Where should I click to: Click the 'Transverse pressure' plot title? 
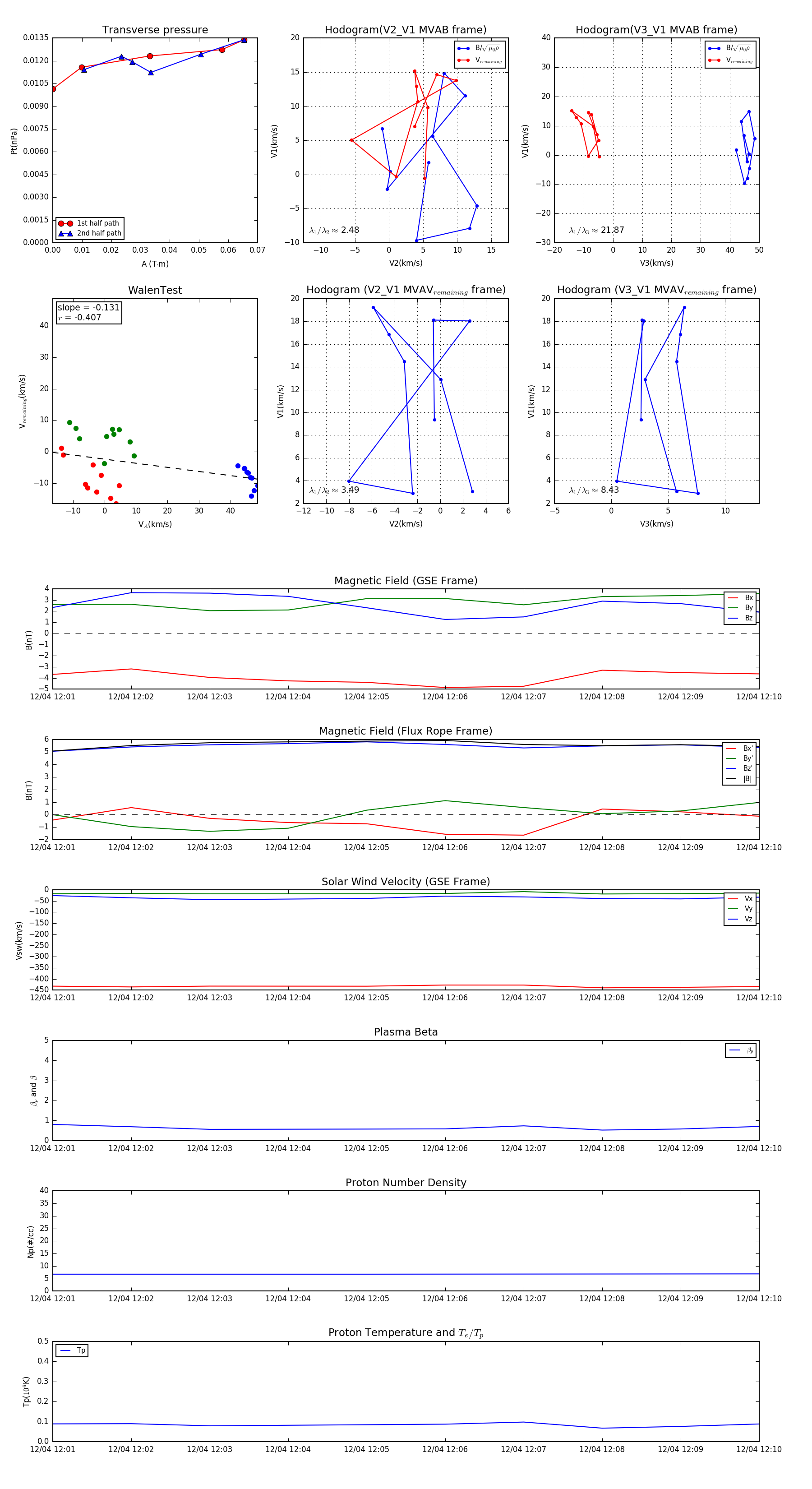click(155, 30)
